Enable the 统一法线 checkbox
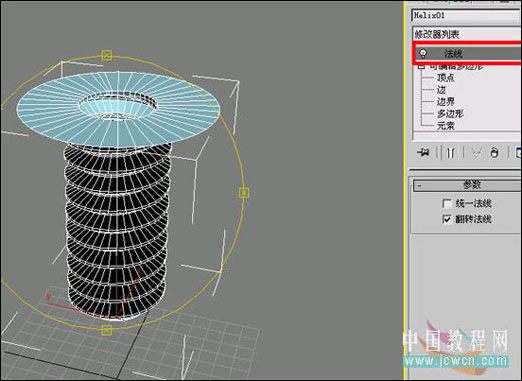522x381 pixels. point(447,203)
